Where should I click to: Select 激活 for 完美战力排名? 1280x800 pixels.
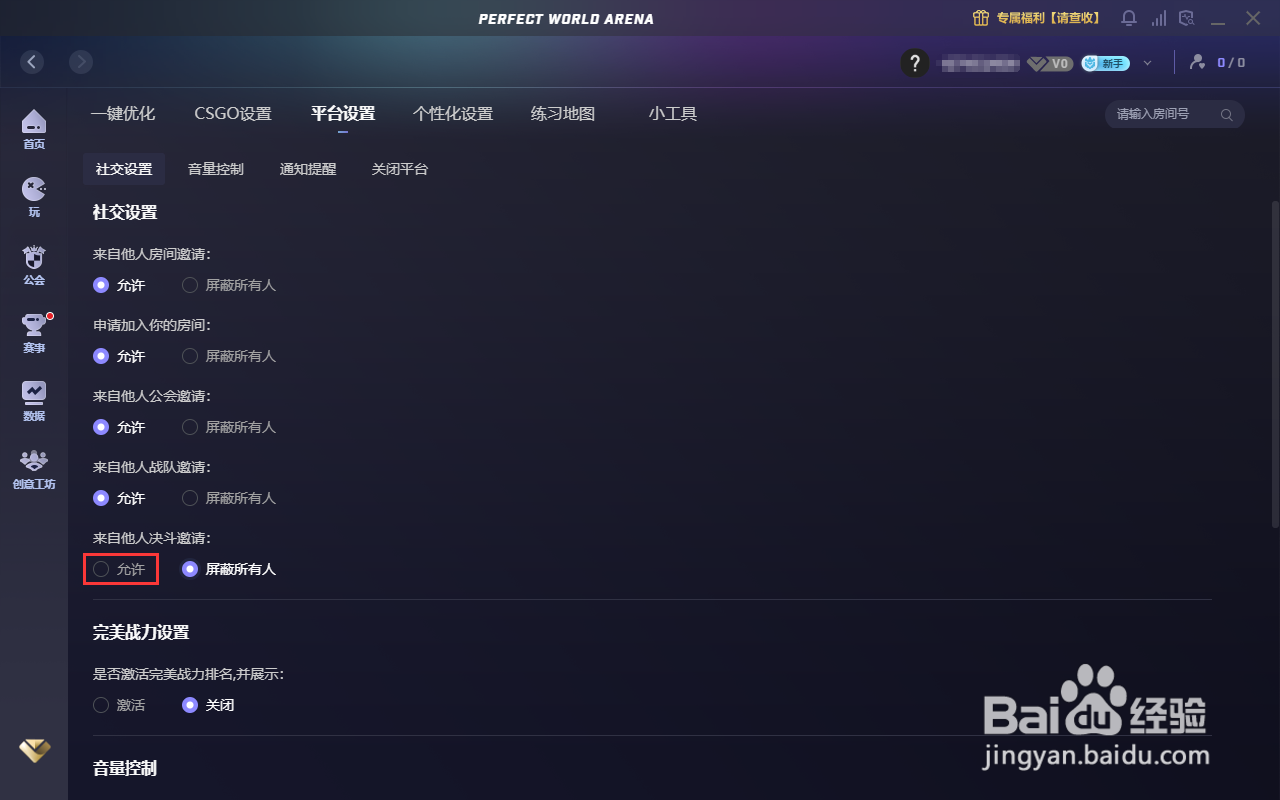pyautogui.click(x=119, y=705)
